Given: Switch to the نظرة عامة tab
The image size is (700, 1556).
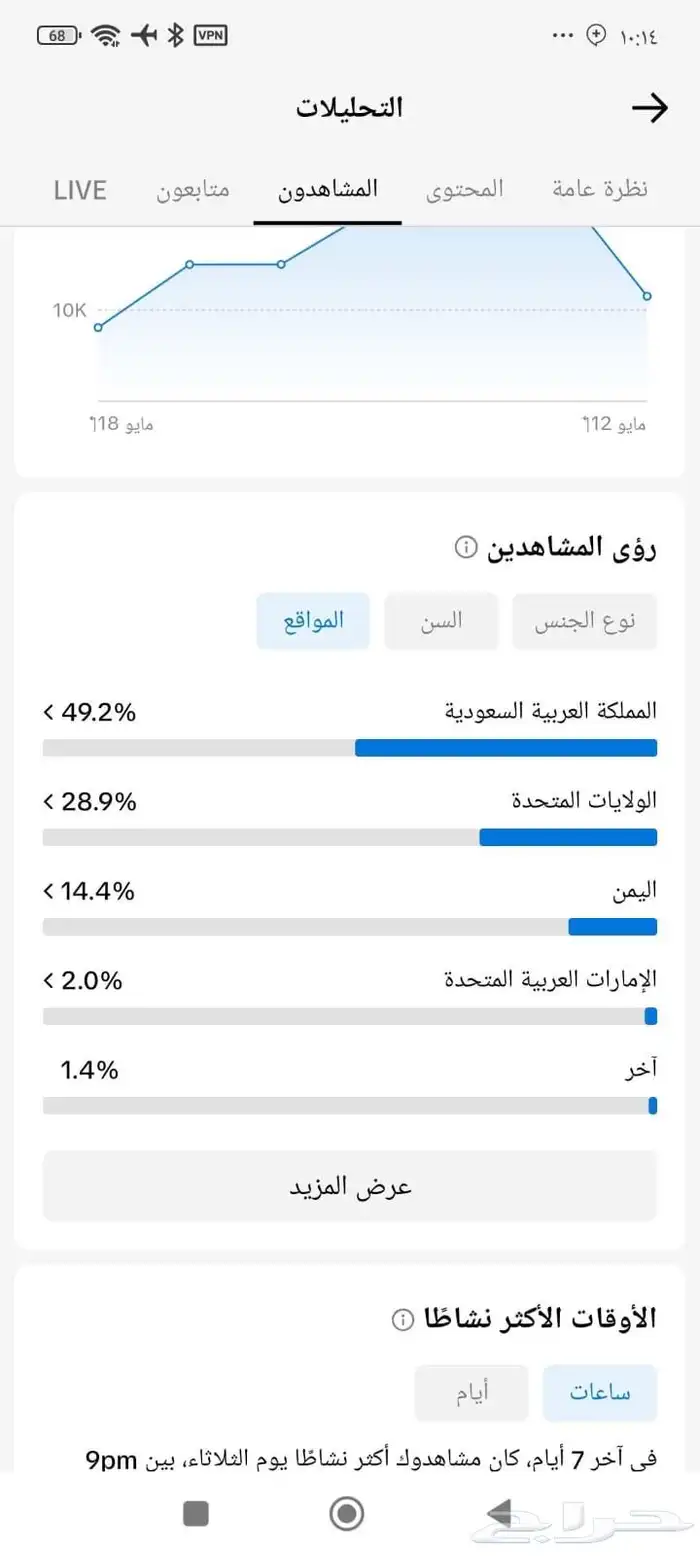Looking at the screenshot, I should coord(600,189).
